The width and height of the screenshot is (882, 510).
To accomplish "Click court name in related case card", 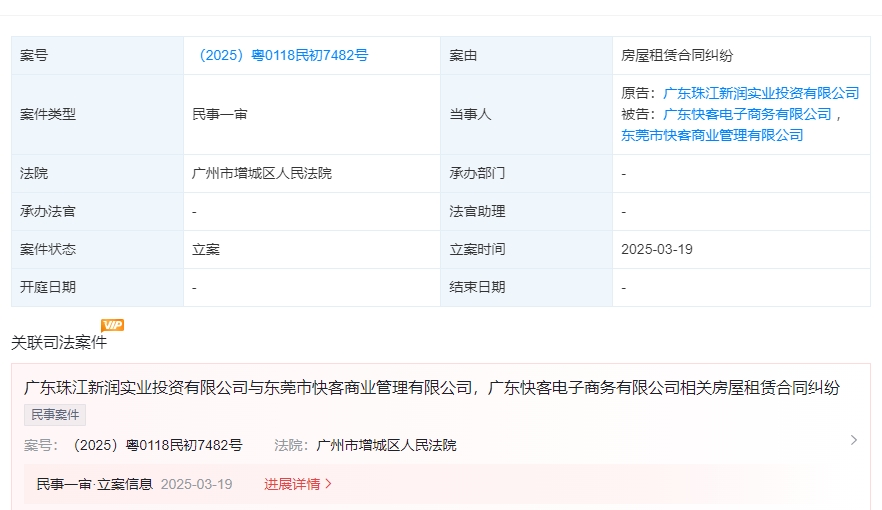I will (386, 445).
